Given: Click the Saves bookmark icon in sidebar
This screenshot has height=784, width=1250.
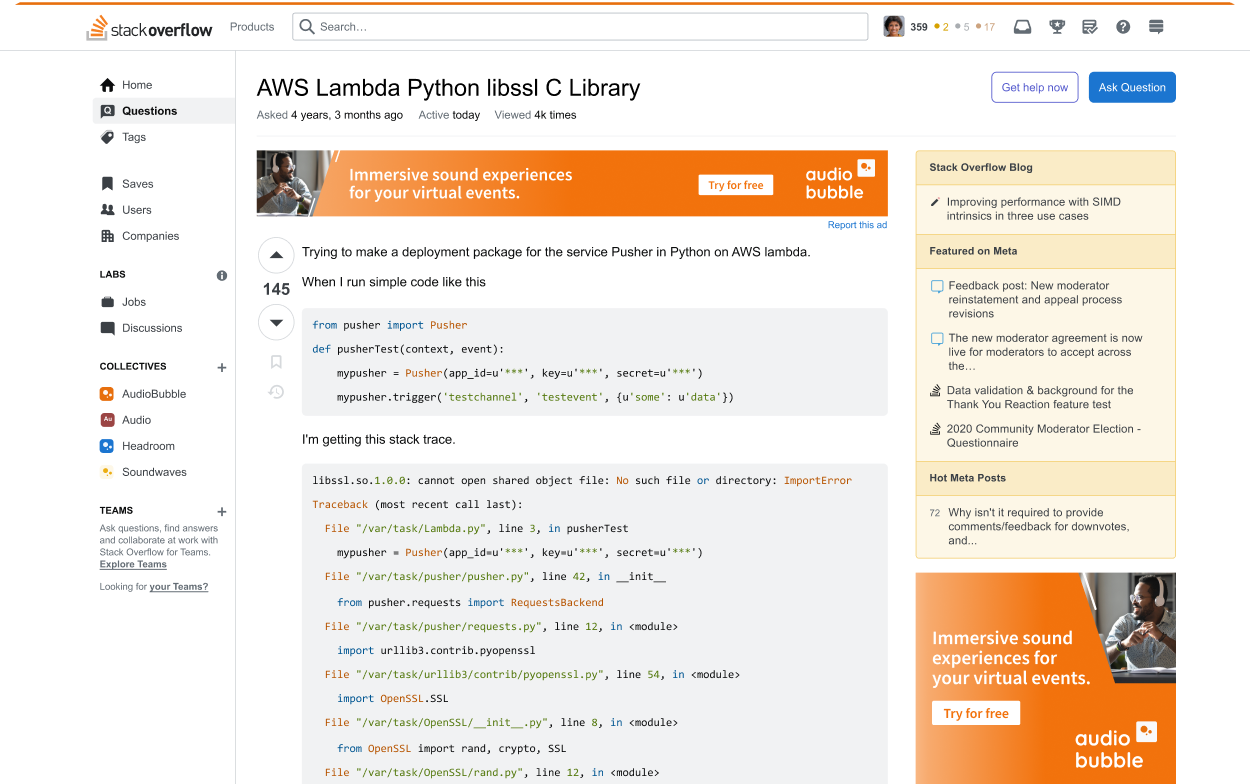Looking at the screenshot, I should (108, 184).
